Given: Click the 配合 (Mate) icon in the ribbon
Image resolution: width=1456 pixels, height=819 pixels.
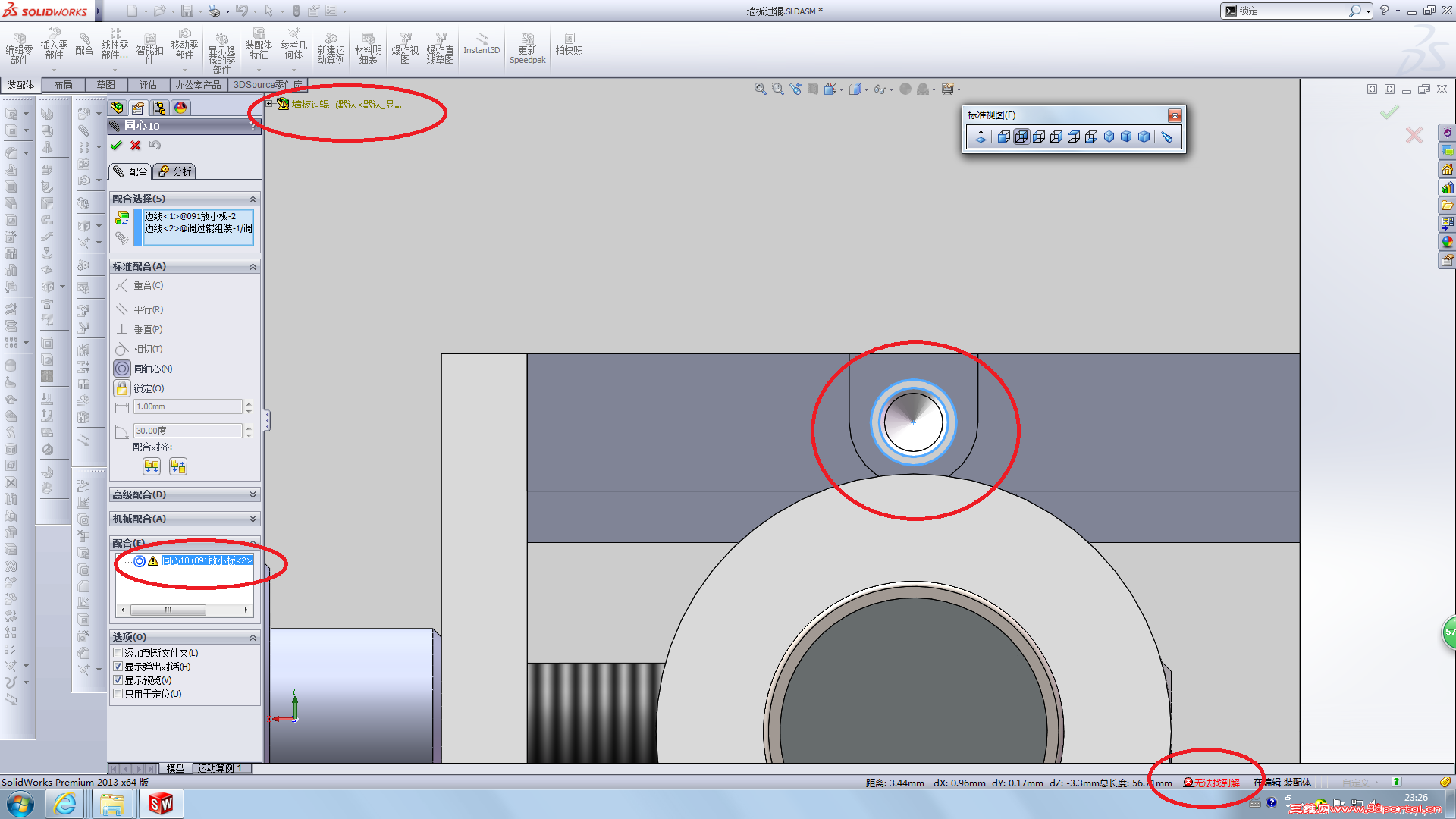Looking at the screenshot, I should [84, 44].
